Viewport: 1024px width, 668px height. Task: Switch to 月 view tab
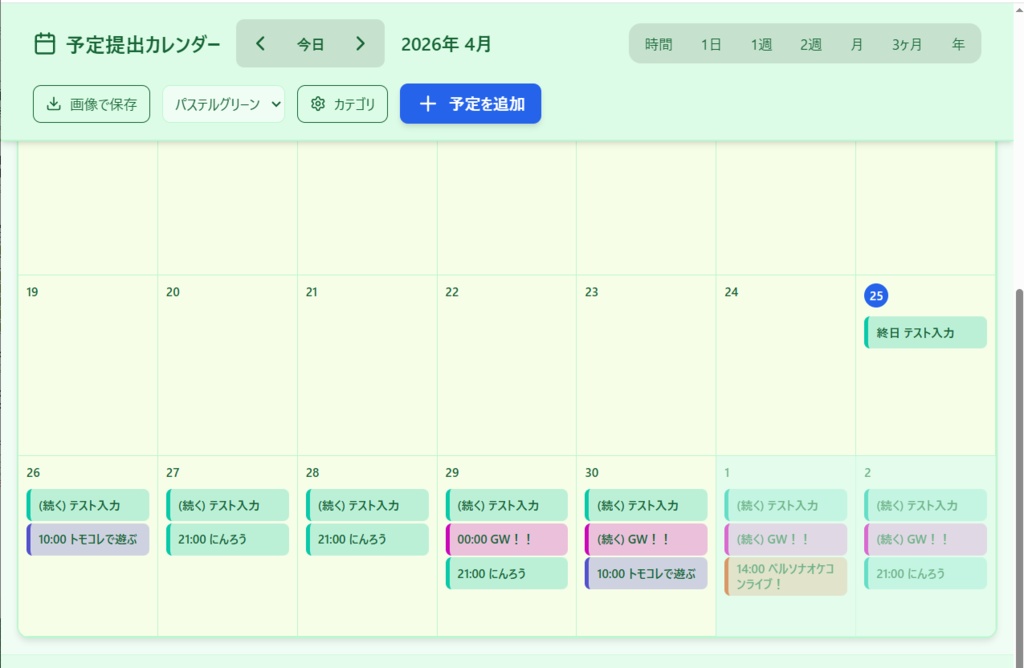click(856, 44)
